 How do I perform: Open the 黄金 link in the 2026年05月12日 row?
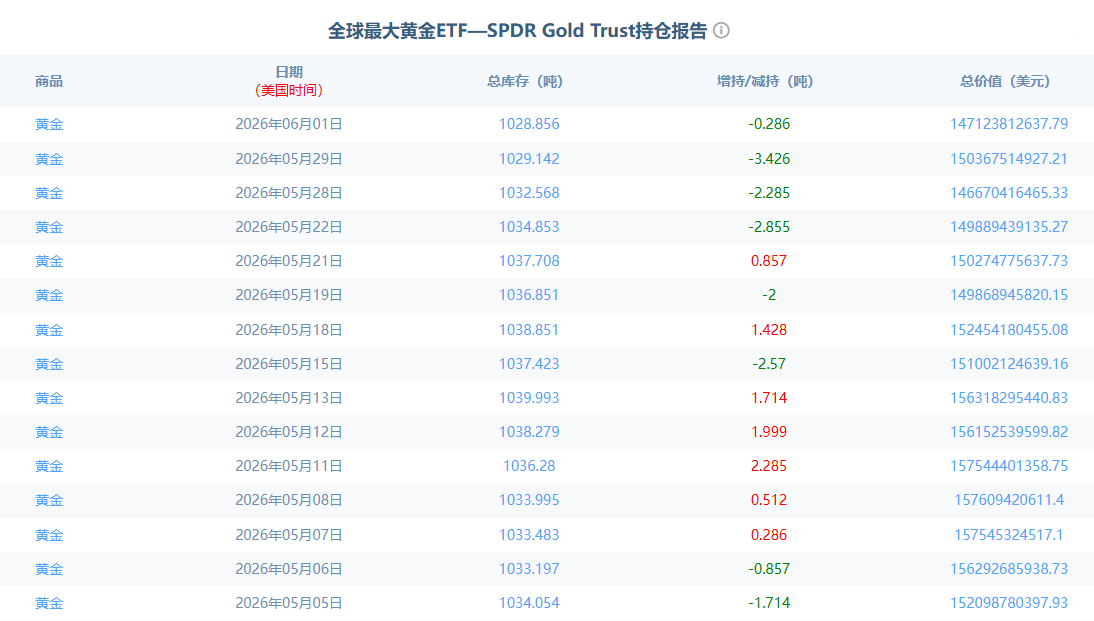49,433
